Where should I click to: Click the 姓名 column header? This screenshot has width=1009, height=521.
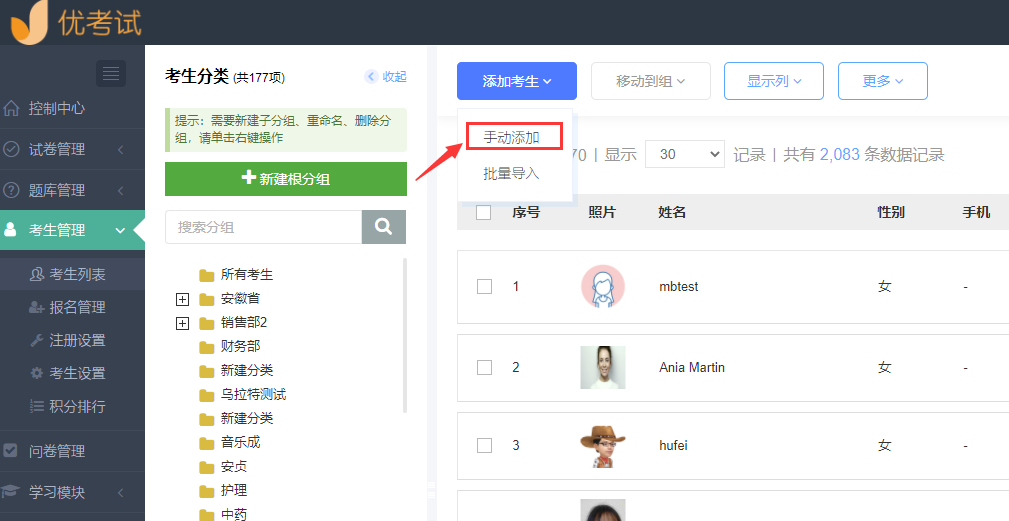672,212
